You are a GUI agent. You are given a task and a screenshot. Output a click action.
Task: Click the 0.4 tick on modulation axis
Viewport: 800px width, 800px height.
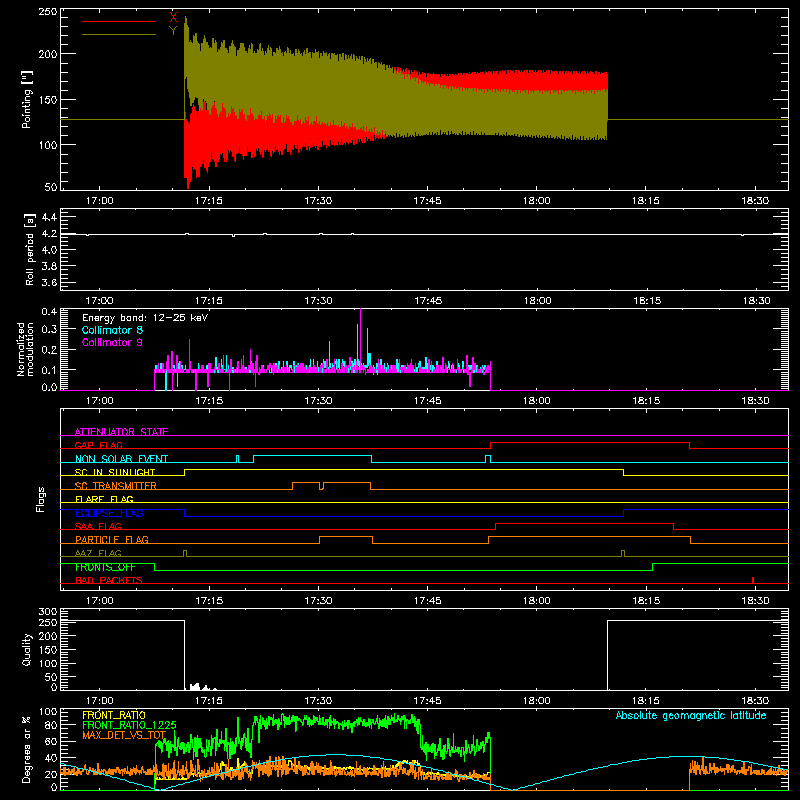tap(49, 311)
